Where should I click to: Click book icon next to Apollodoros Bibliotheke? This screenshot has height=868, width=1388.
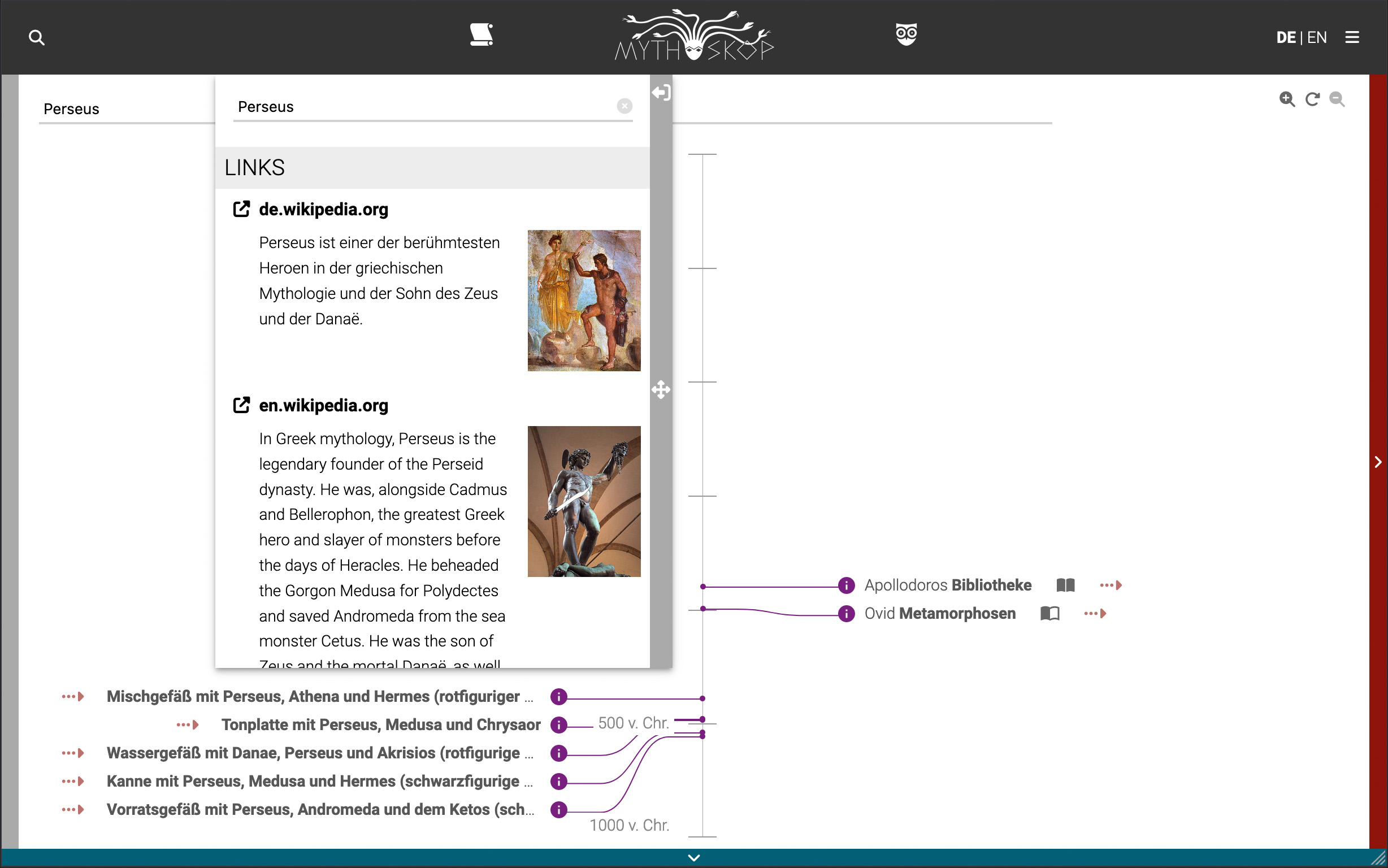[x=1065, y=585]
